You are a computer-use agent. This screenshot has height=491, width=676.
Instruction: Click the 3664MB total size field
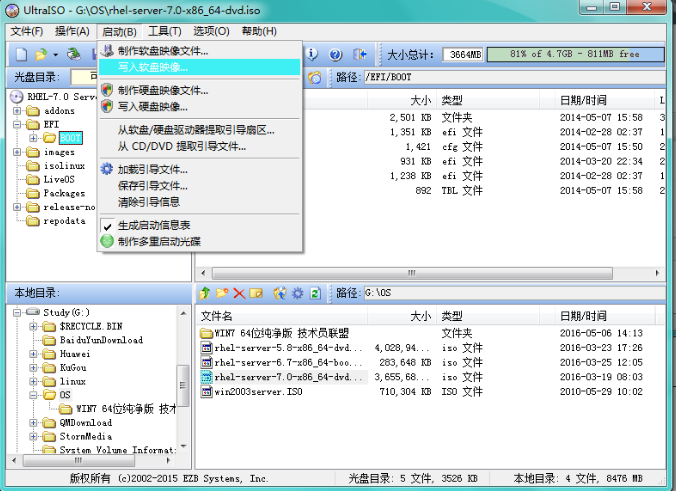(x=463, y=55)
